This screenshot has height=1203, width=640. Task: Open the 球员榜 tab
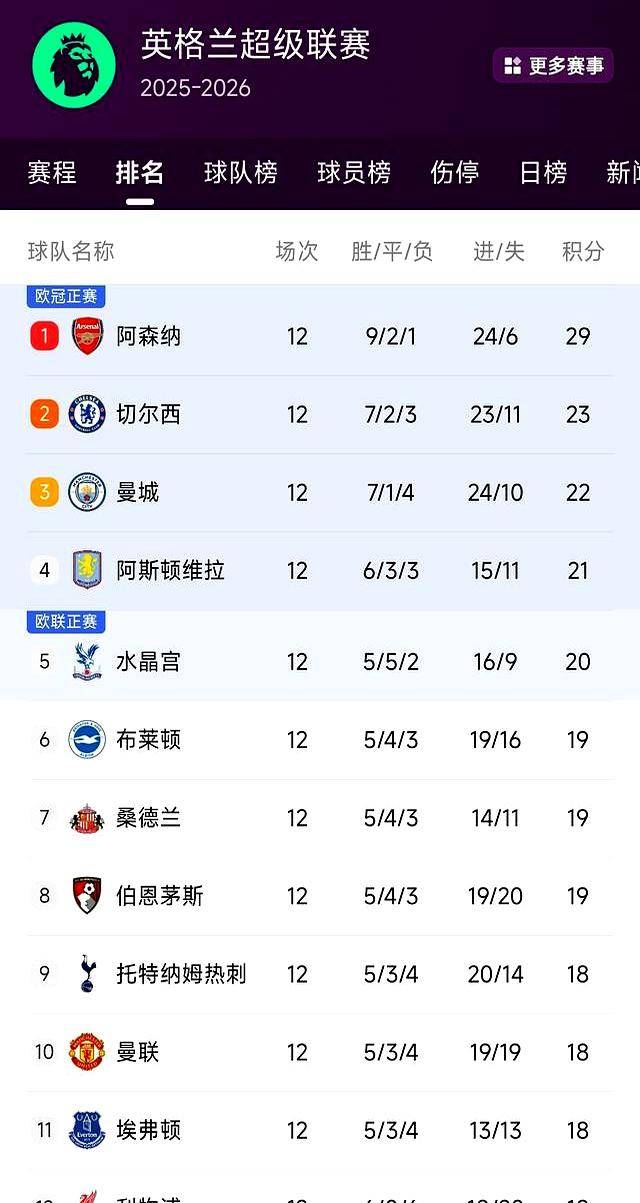354,173
